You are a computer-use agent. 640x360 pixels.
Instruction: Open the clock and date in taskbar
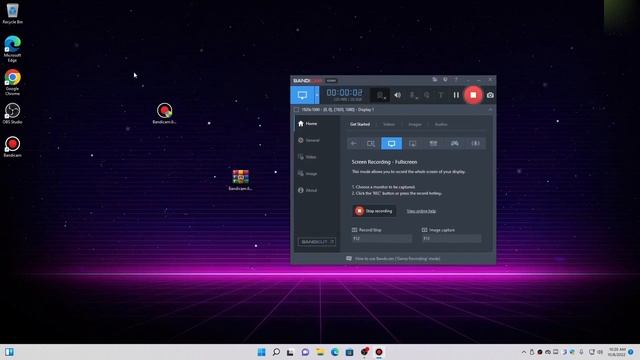coord(617,352)
